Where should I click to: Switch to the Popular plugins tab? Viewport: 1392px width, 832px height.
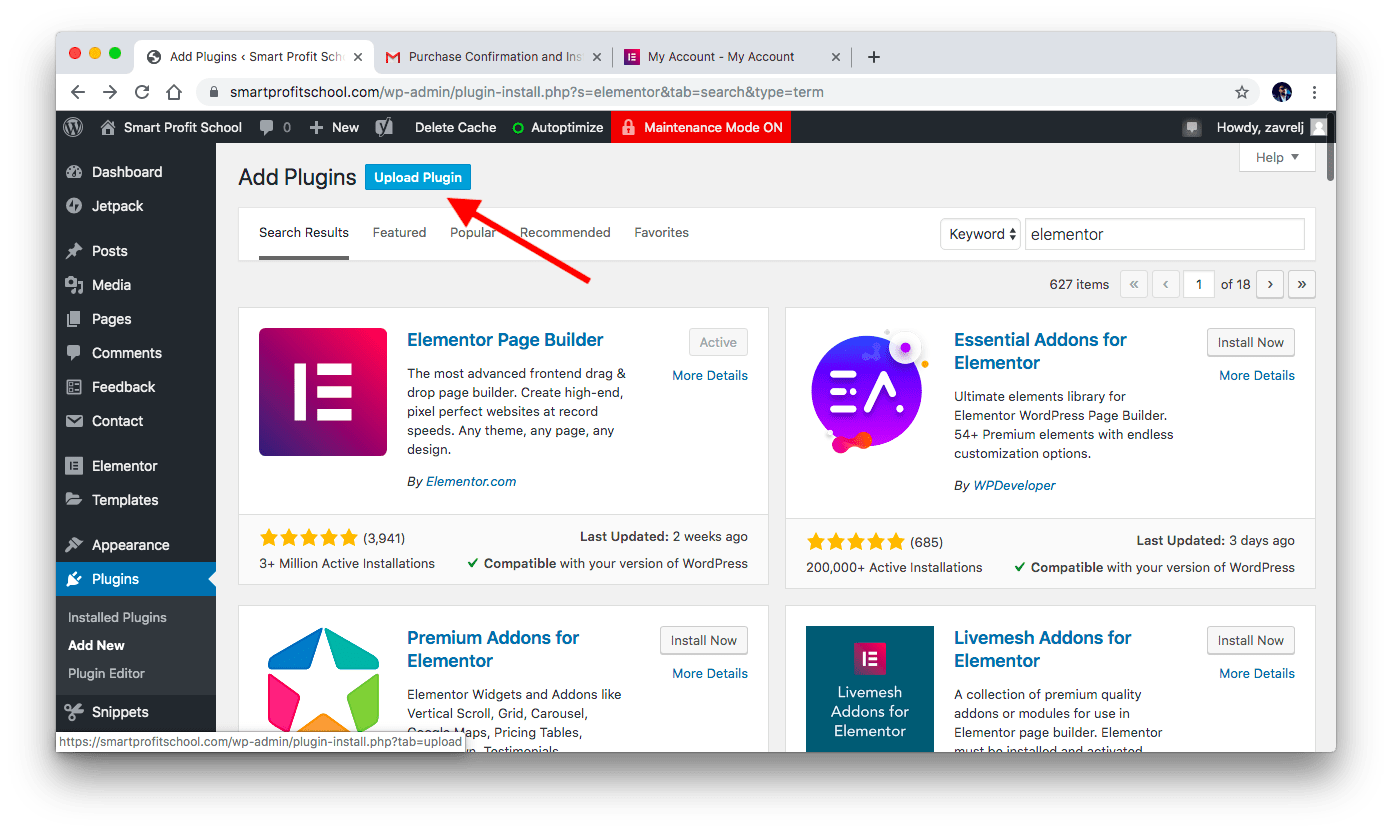(x=472, y=232)
